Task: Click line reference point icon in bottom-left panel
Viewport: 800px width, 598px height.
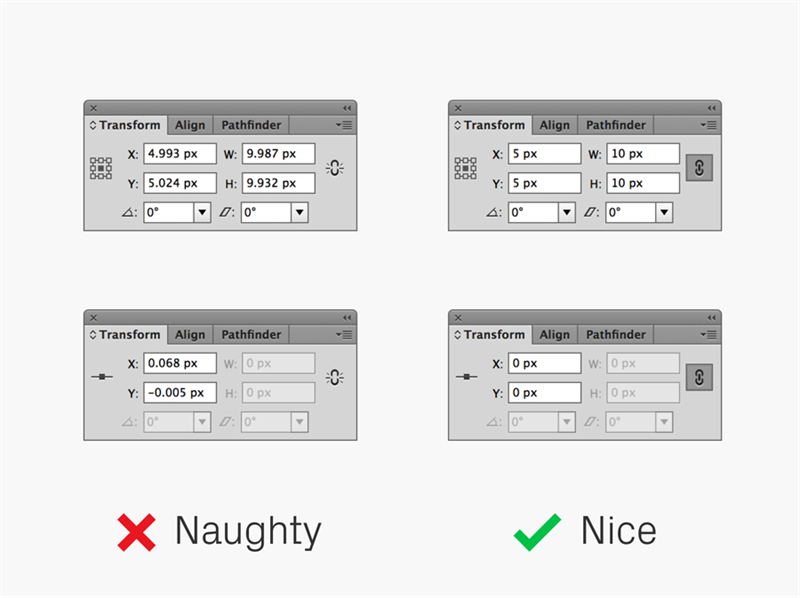Action: pos(102,377)
